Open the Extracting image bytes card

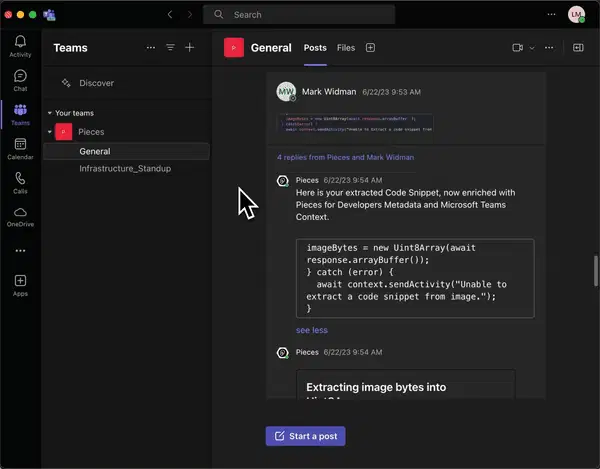[406, 384]
